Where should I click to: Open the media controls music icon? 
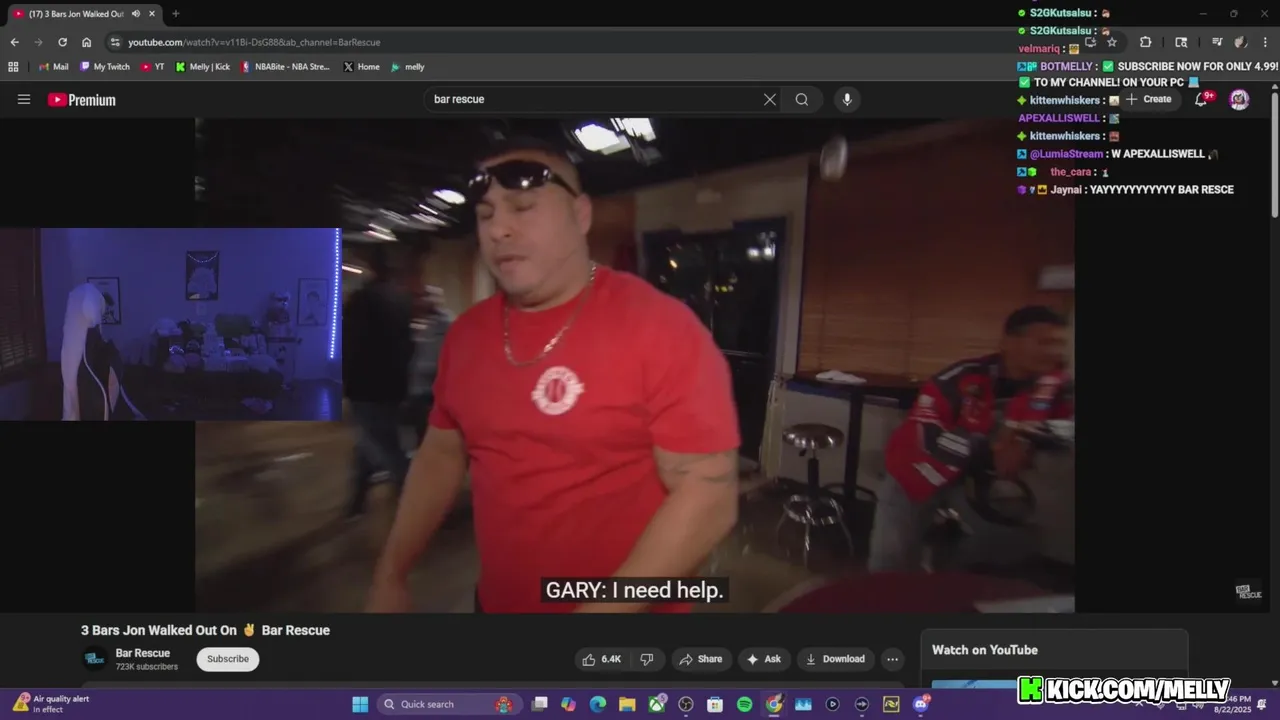(1217, 42)
